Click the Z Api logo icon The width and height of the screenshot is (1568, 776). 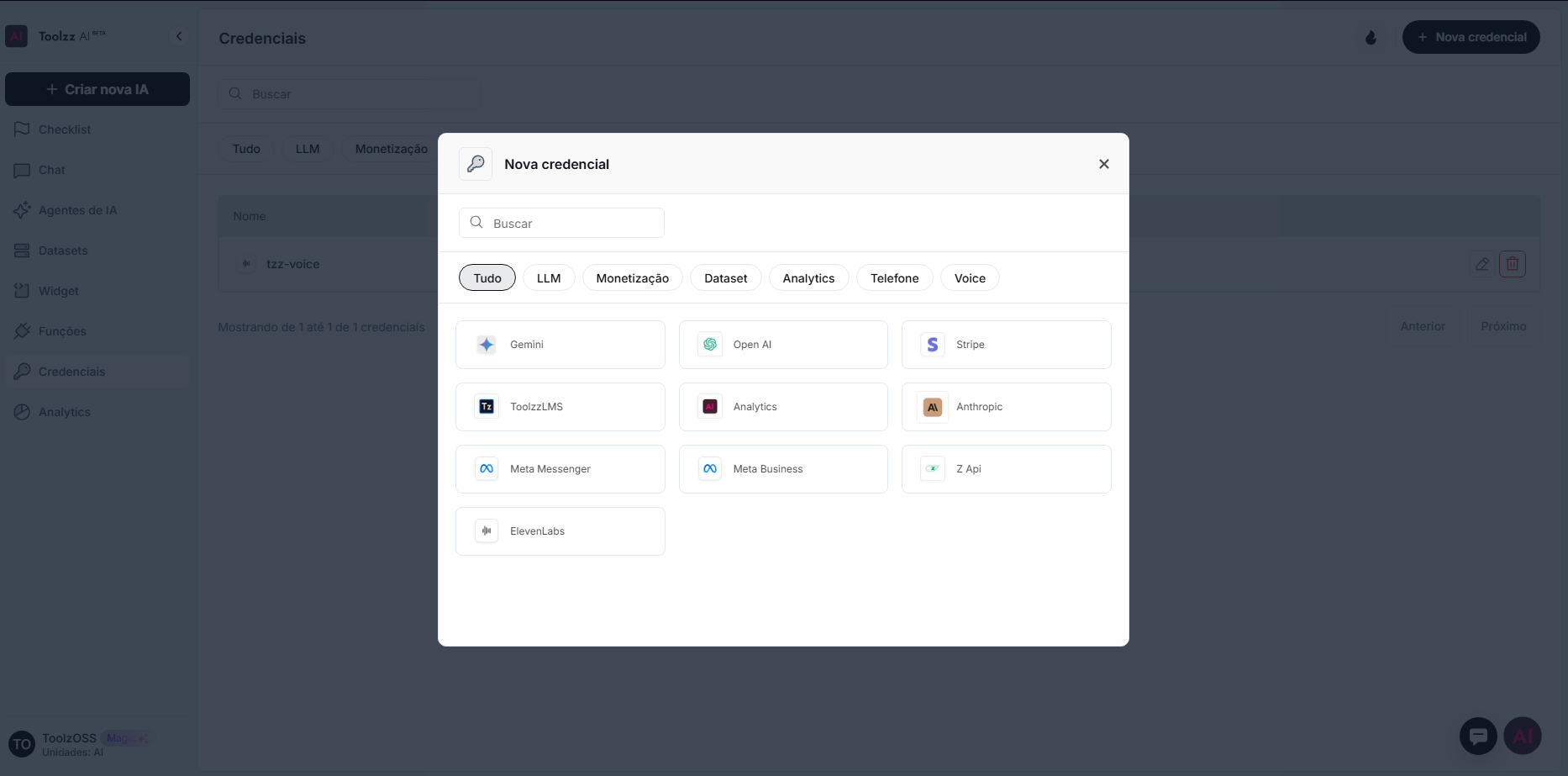coord(933,469)
